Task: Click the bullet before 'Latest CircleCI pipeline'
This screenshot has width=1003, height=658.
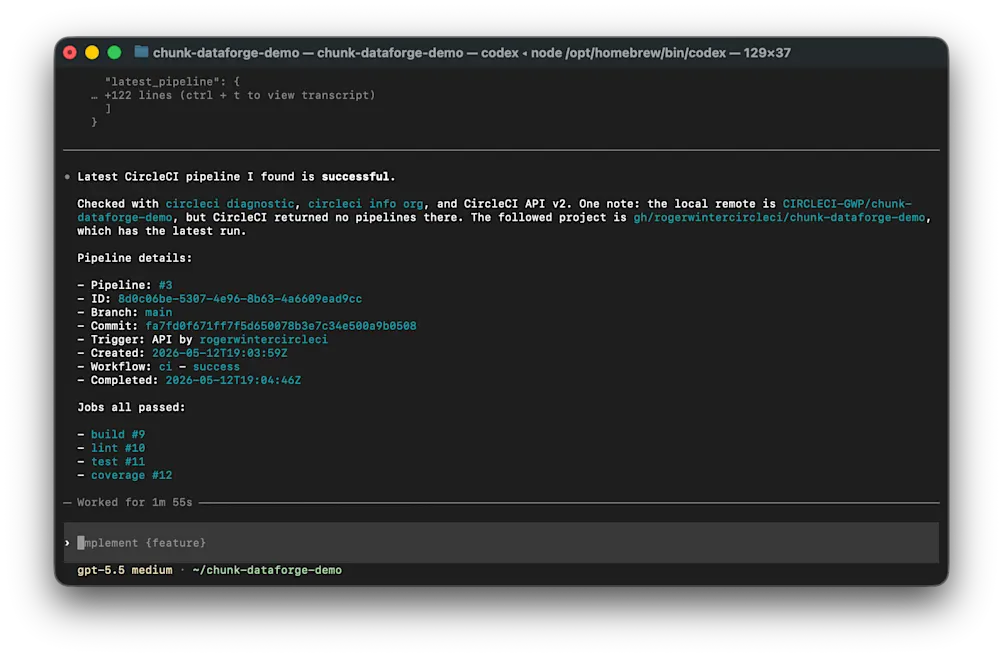Action: 67,176
